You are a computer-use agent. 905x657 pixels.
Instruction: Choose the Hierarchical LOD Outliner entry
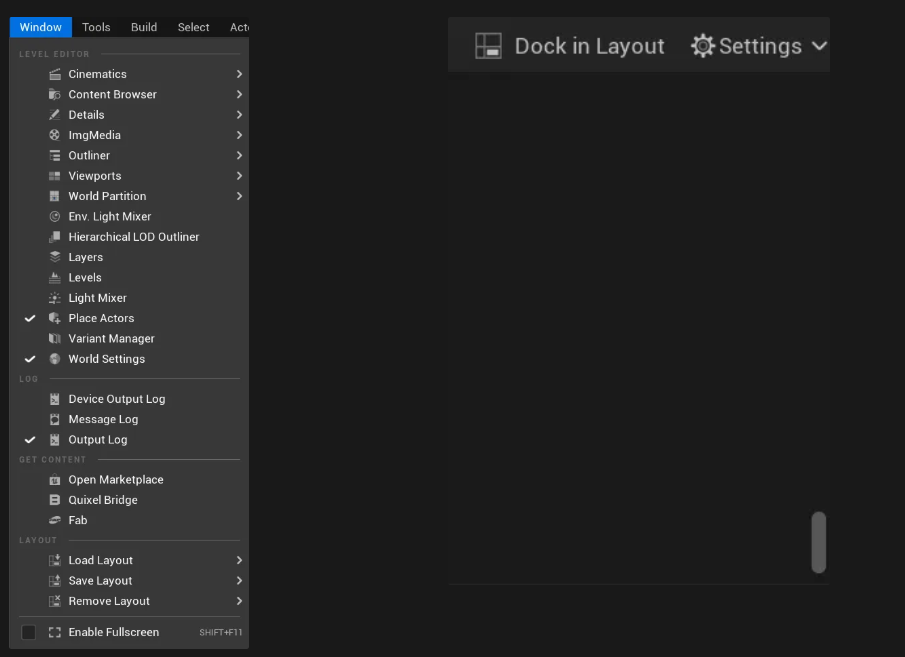click(129, 237)
